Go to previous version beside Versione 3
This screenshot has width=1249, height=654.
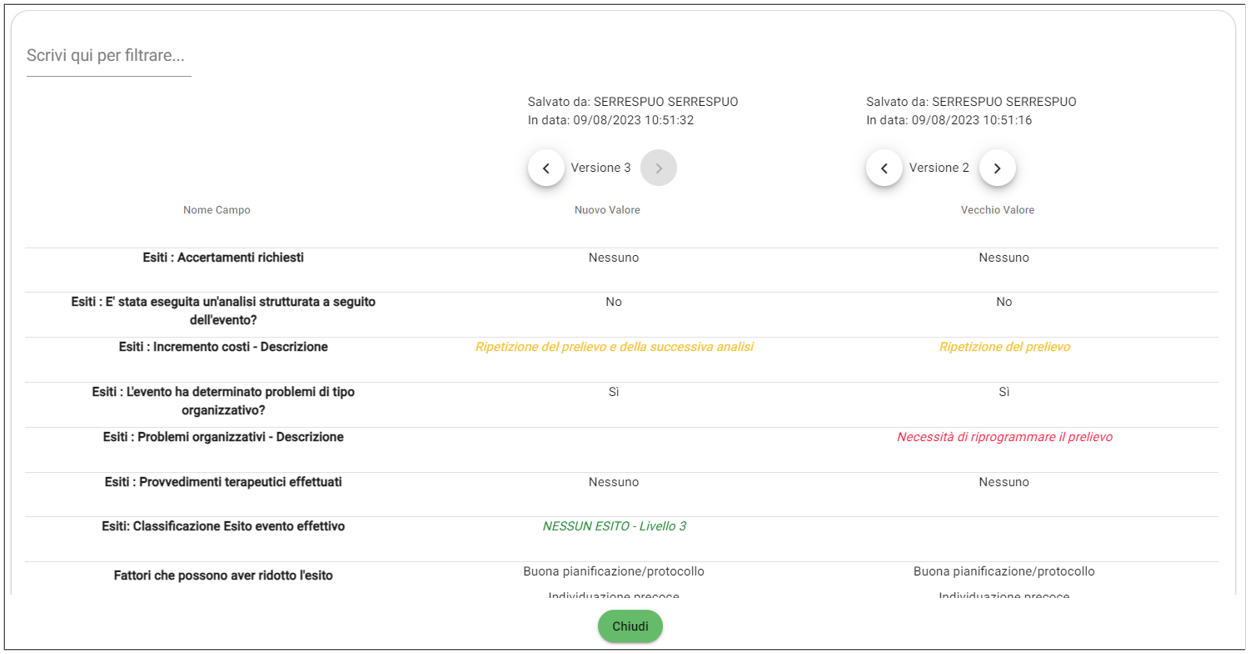546,168
